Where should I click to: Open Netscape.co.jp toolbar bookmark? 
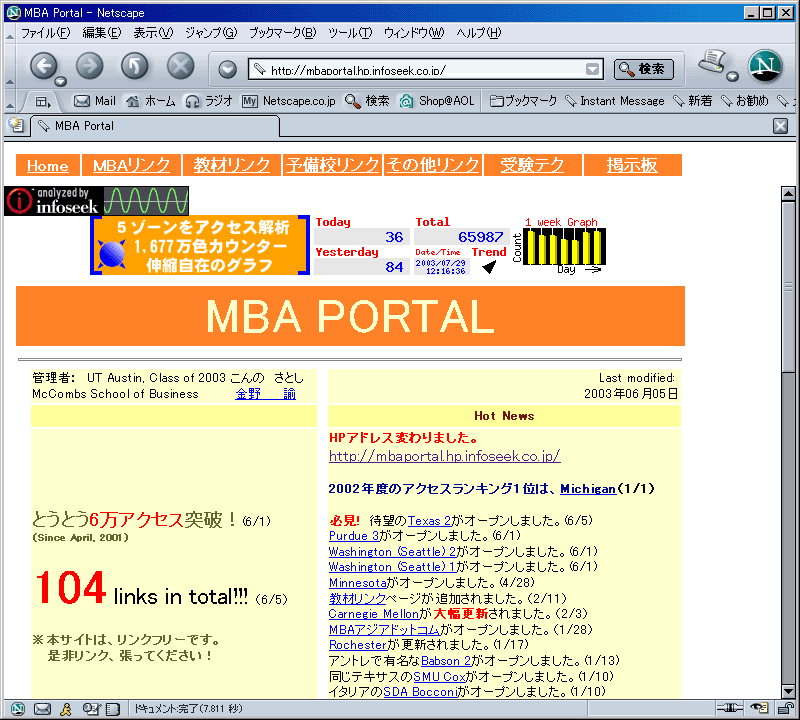coord(289,101)
